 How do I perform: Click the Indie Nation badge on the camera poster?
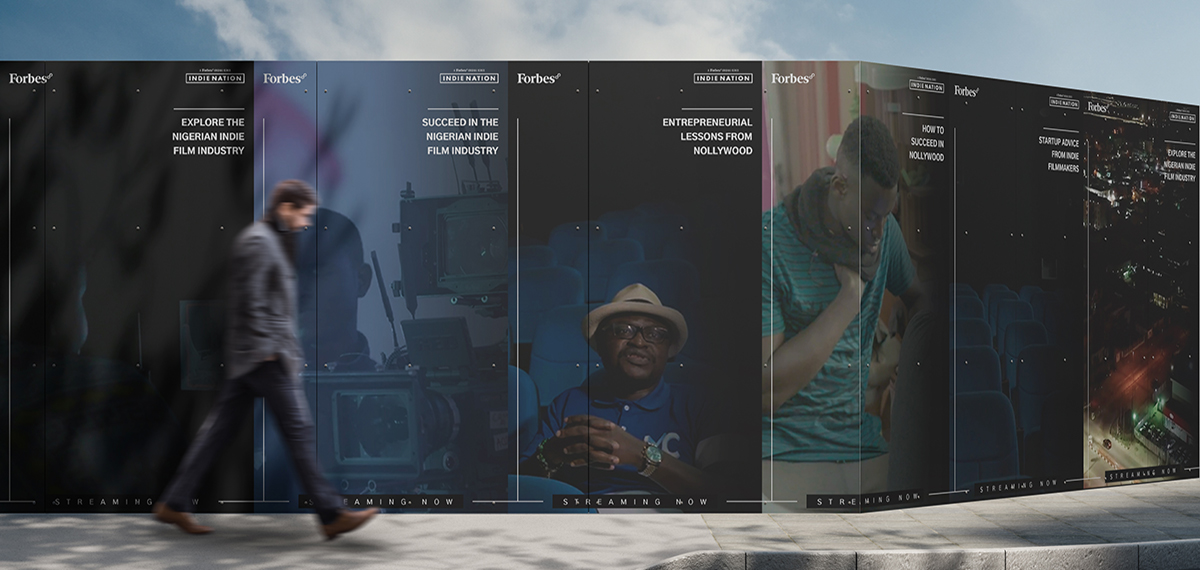coord(469,78)
